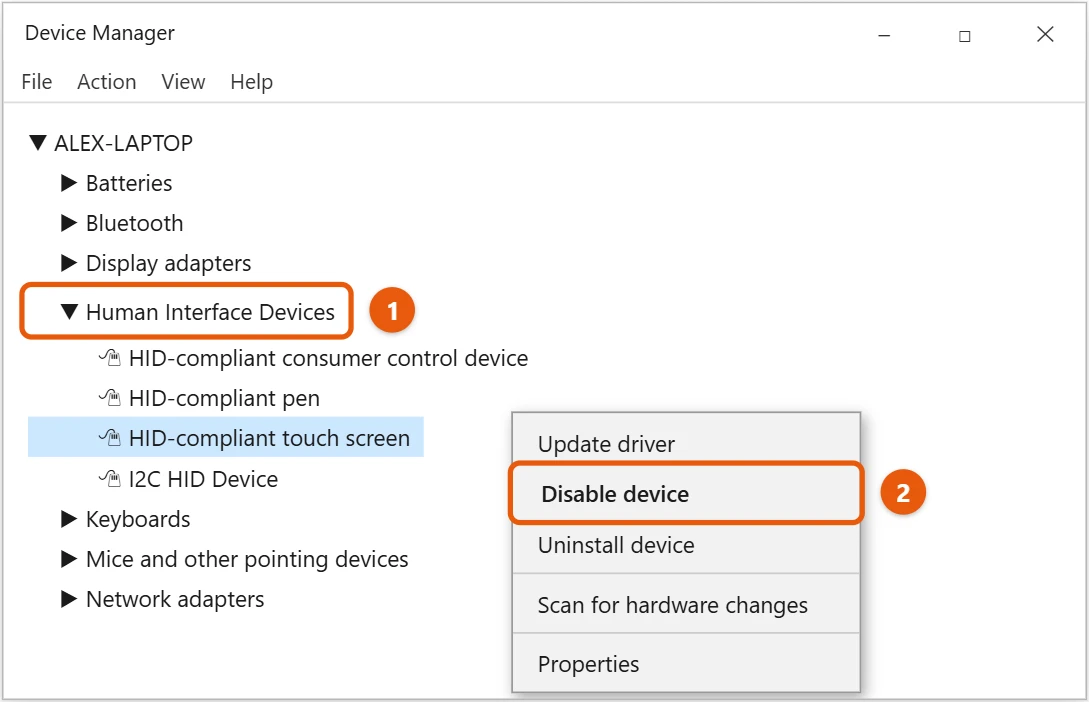This screenshot has height=702, width=1089.
Task: Select Scan for hardware changes
Action: point(685,605)
